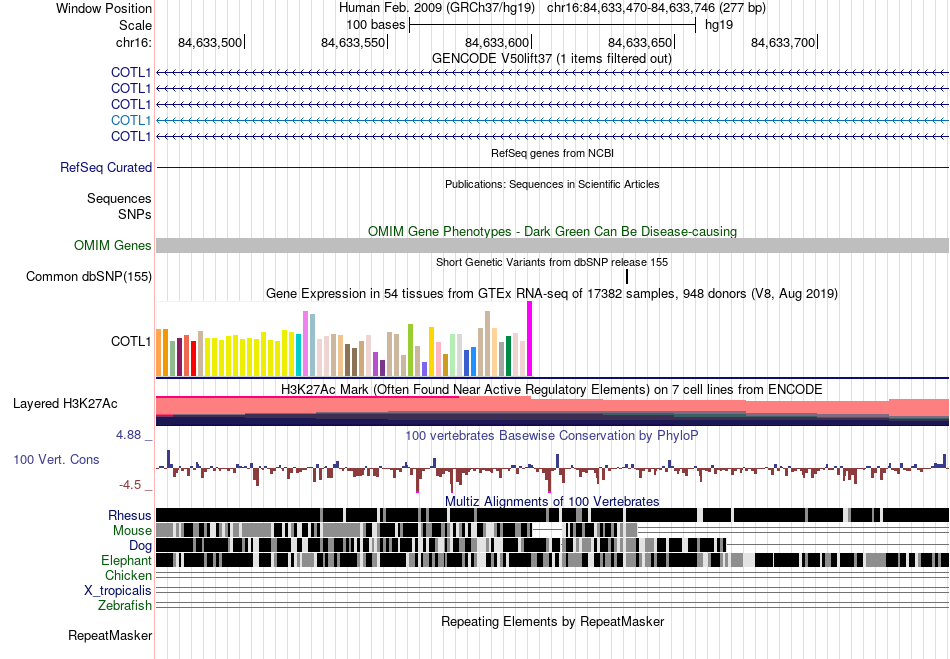
Task: Select the GENCODE V50lift37 track title
Action: pyautogui.click(x=552, y=59)
